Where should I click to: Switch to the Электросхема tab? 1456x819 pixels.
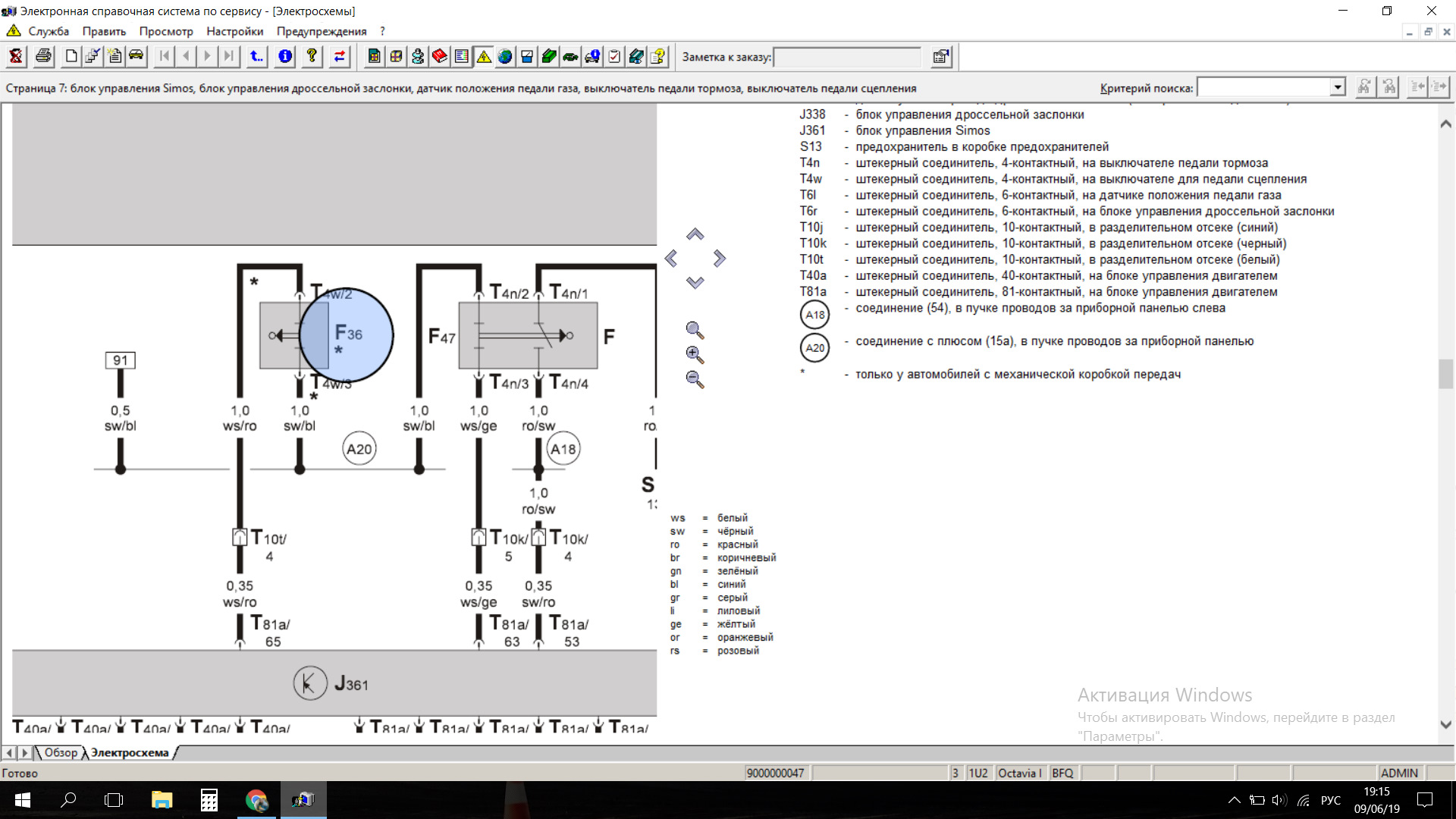[130, 752]
